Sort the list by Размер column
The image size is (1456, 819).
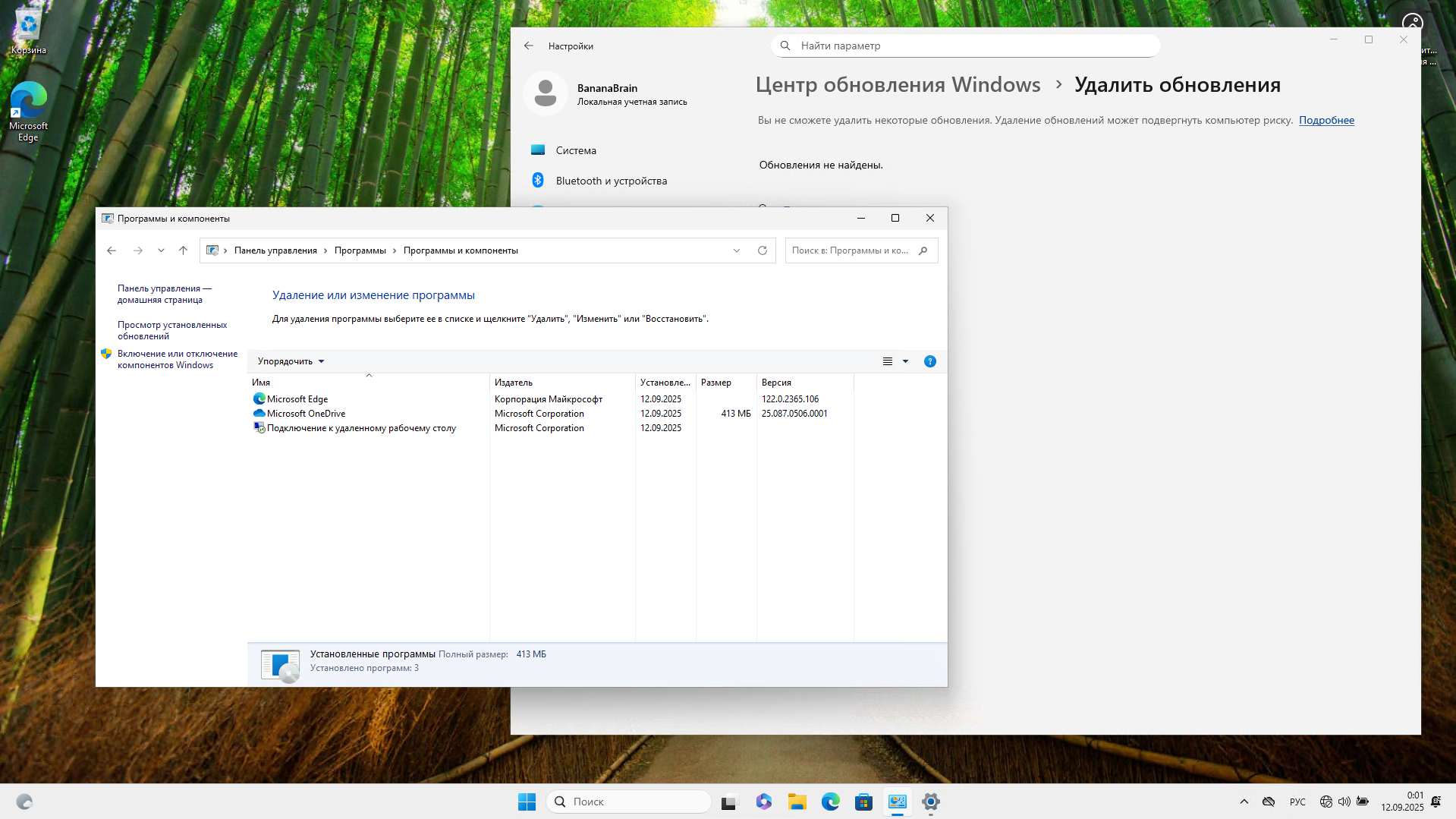pyautogui.click(x=726, y=383)
